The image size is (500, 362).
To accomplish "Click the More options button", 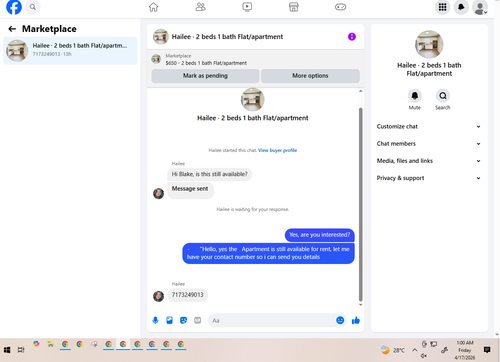I will tap(310, 76).
